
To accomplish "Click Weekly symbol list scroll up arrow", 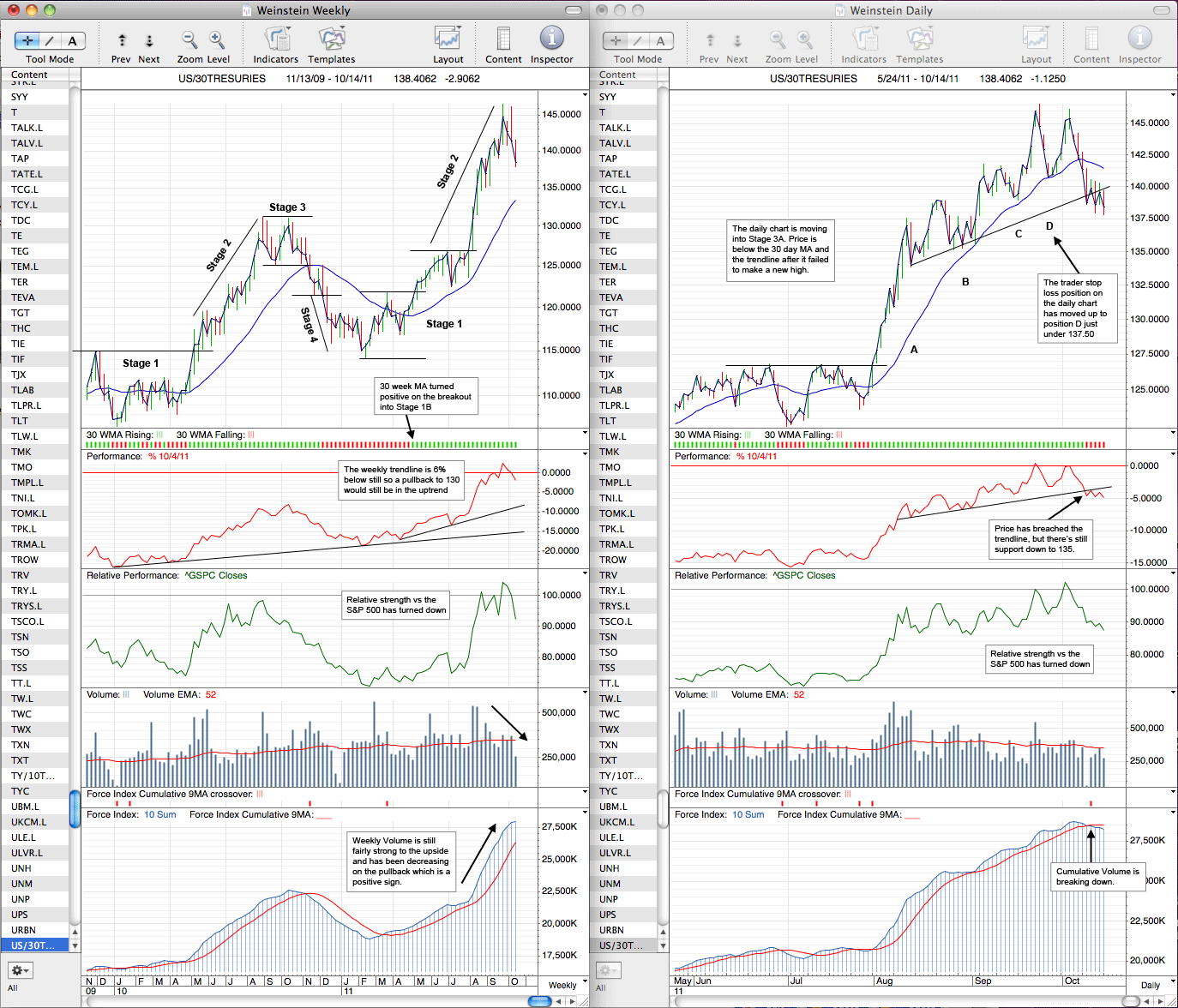I will tap(75, 932).
